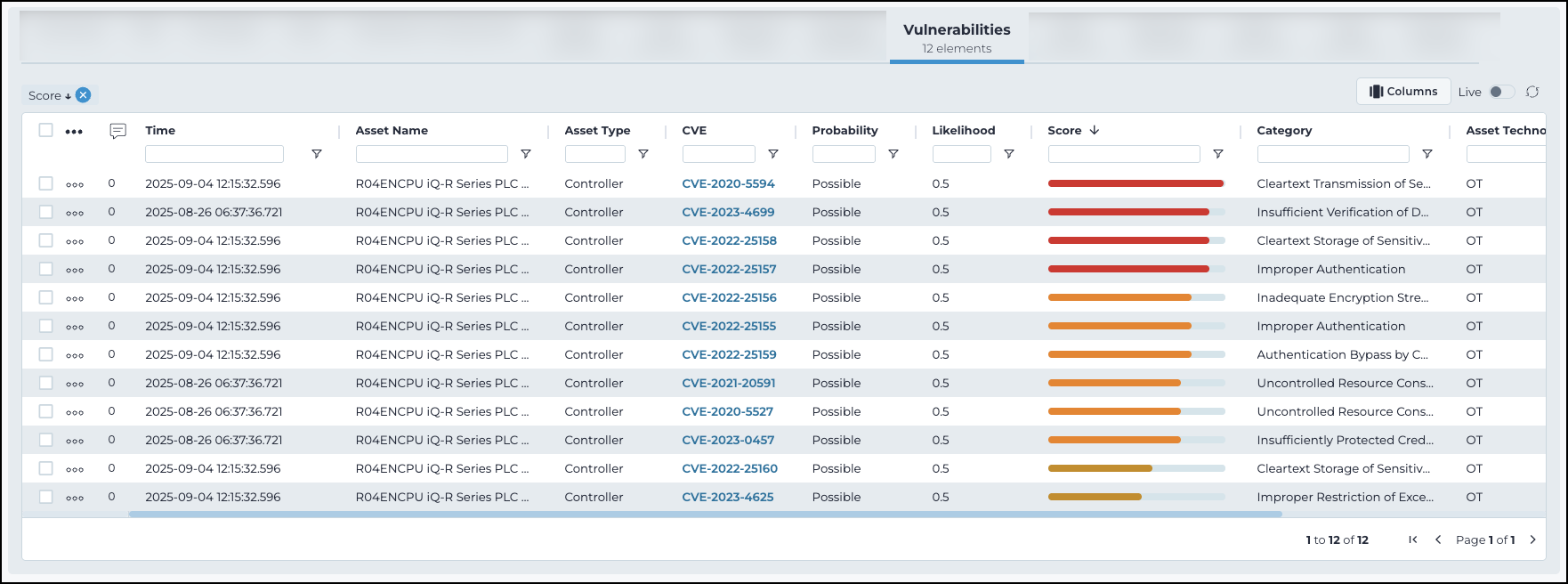Focus the CVE filter input

point(719,154)
